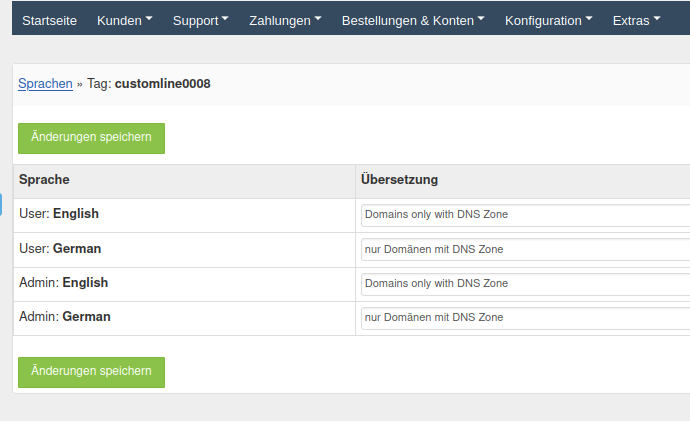The width and height of the screenshot is (690, 421).
Task: Open the Zahlungen dropdown menu
Action: 285,20
